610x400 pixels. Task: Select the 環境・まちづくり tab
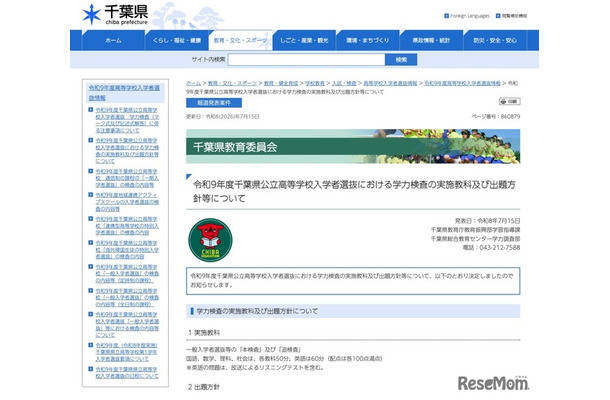click(x=368, y=40)
